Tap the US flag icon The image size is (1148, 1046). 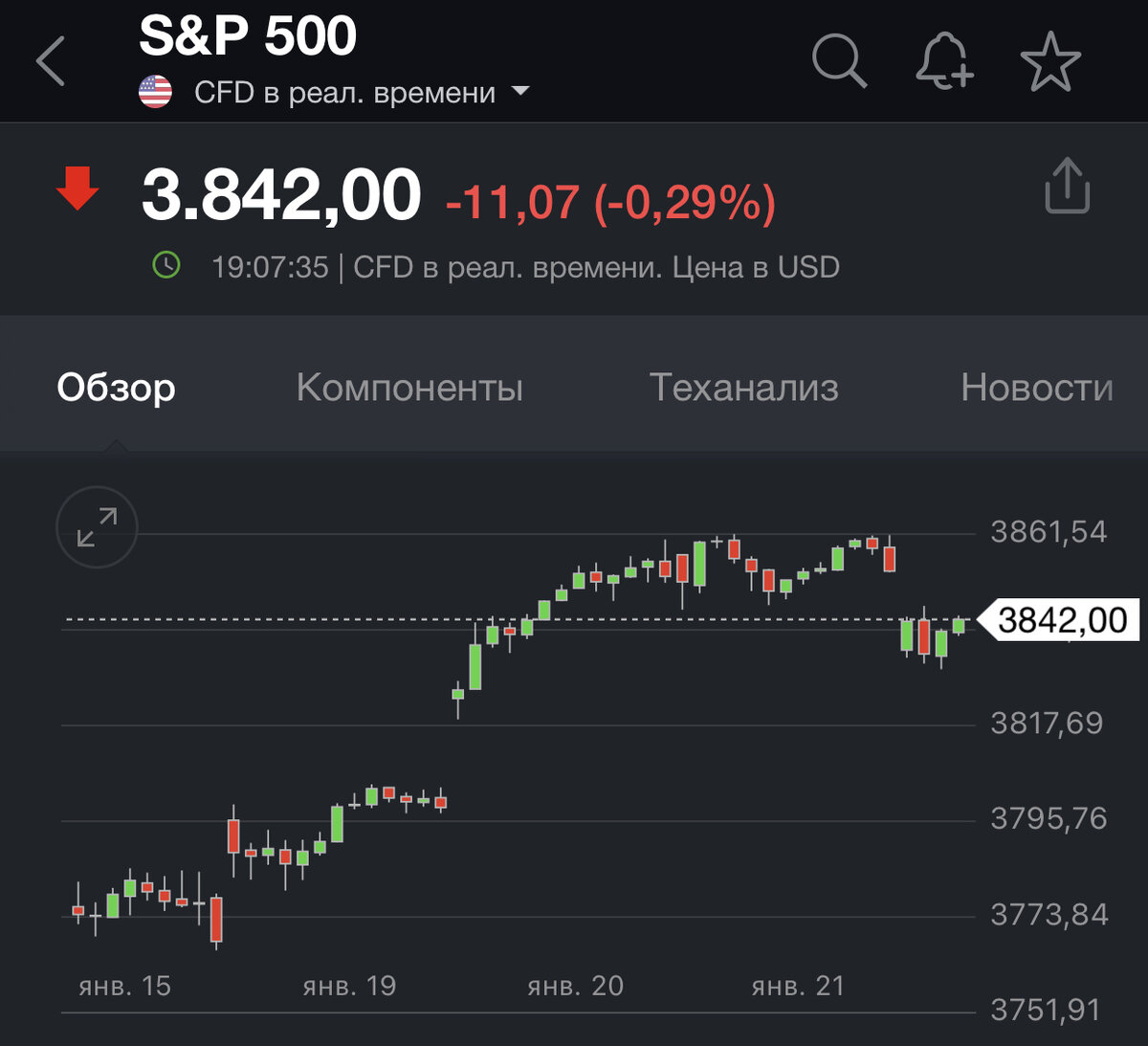coord(155,93)
